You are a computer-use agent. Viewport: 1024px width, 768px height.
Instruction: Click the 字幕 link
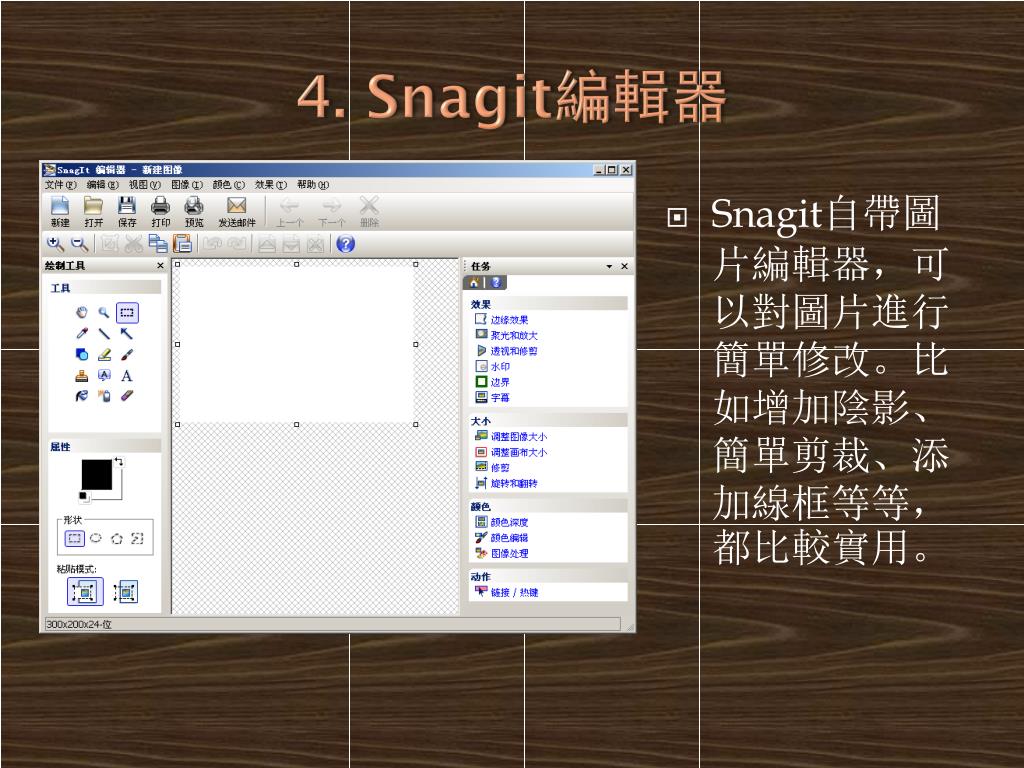[500, 398]
